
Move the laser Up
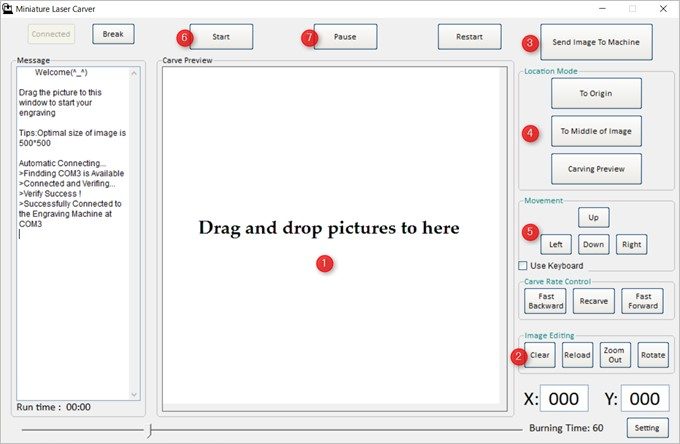tap(593, 217)
